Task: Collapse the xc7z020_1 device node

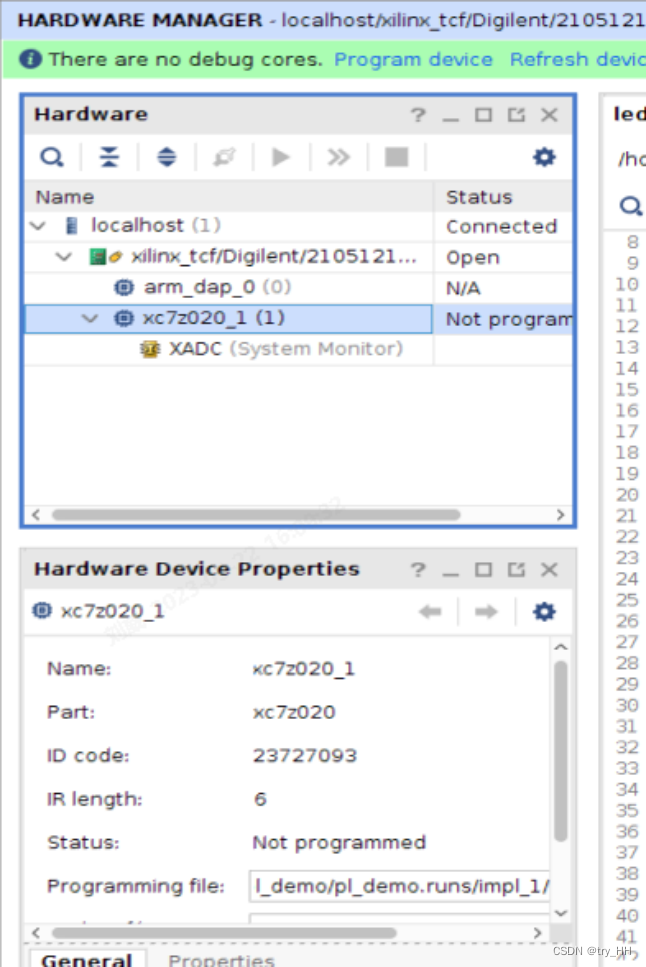Action: coord(90,318)
